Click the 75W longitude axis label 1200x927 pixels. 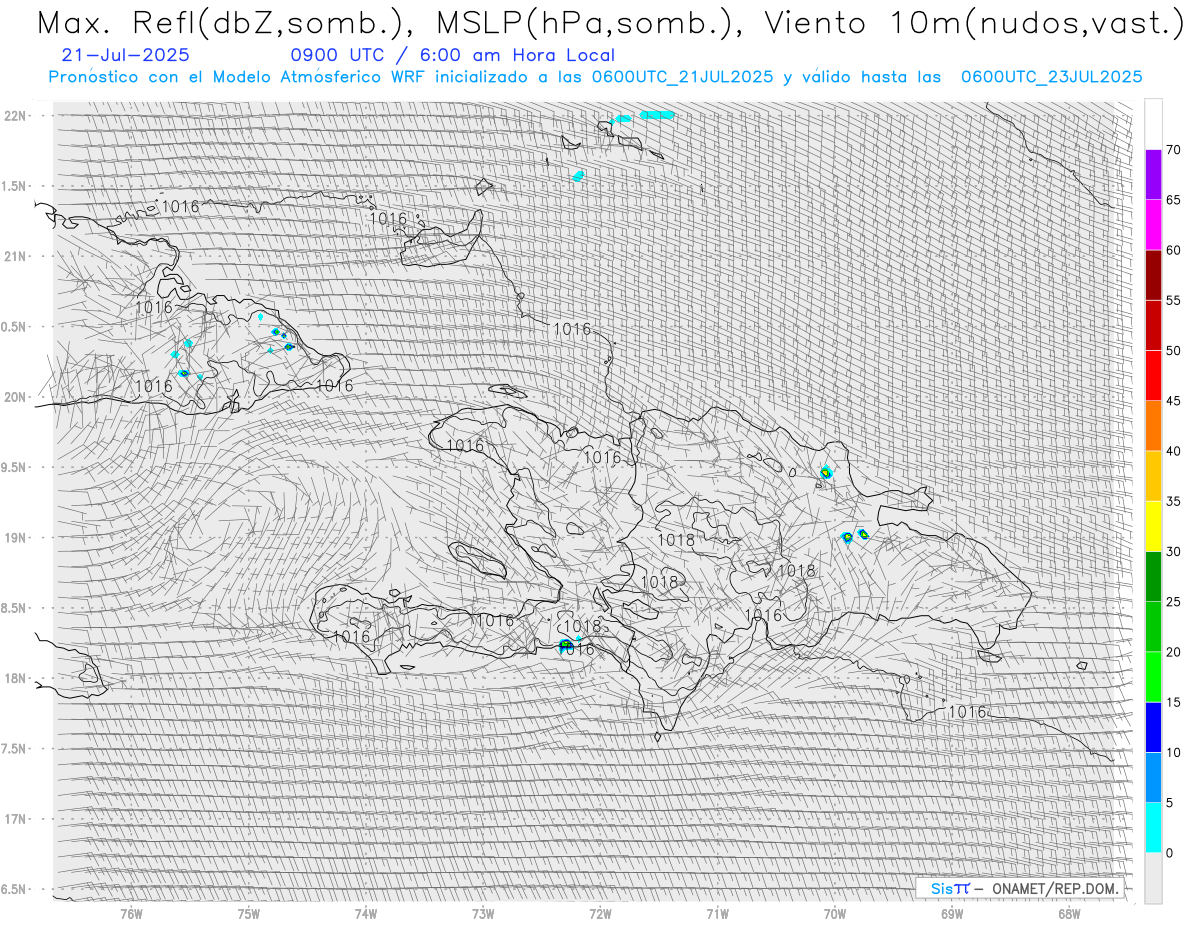click(249, 913)
